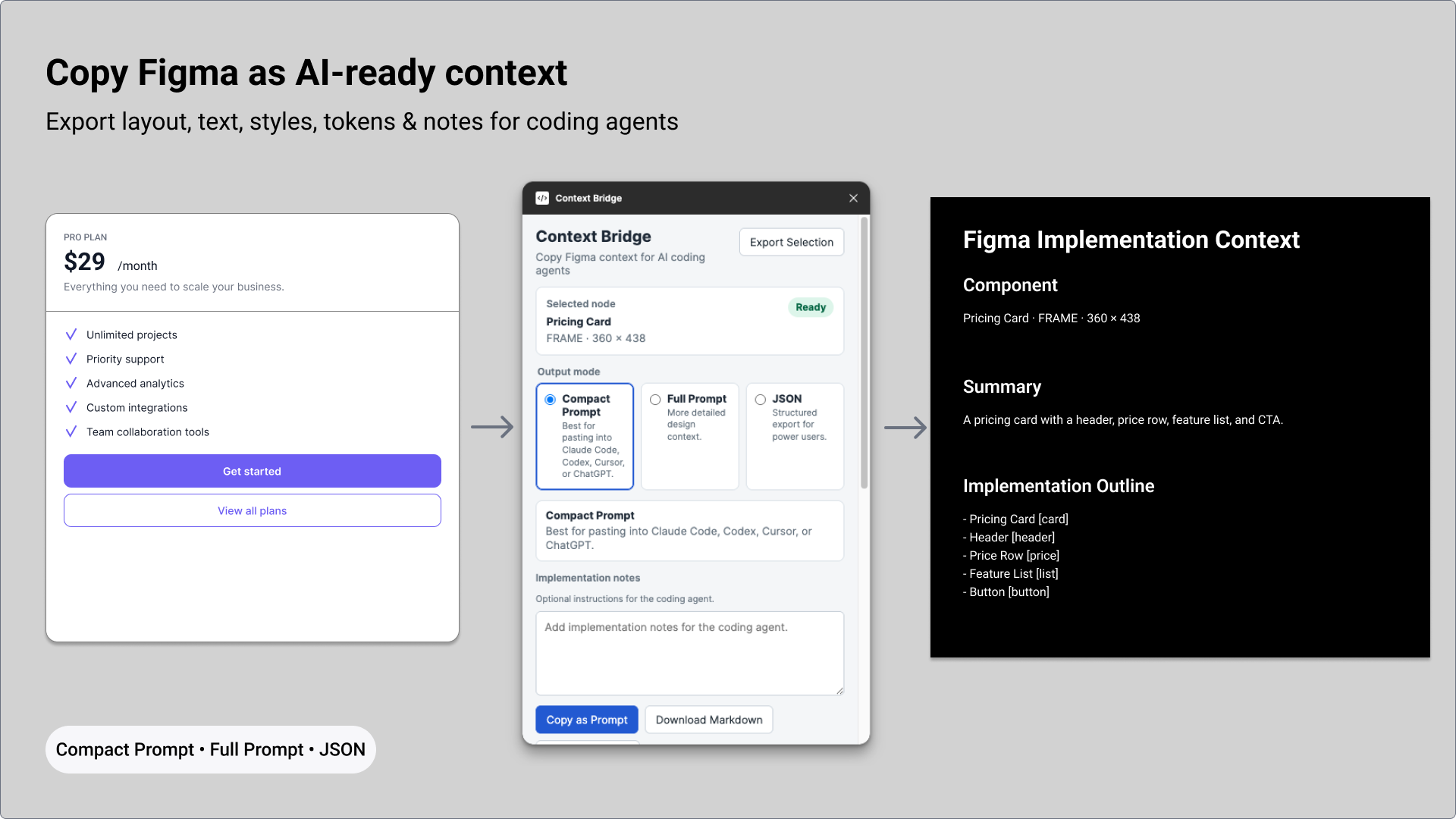The image size is (1456, 819).
Task: Select the JSON output mode
Action: coord(795,436)
